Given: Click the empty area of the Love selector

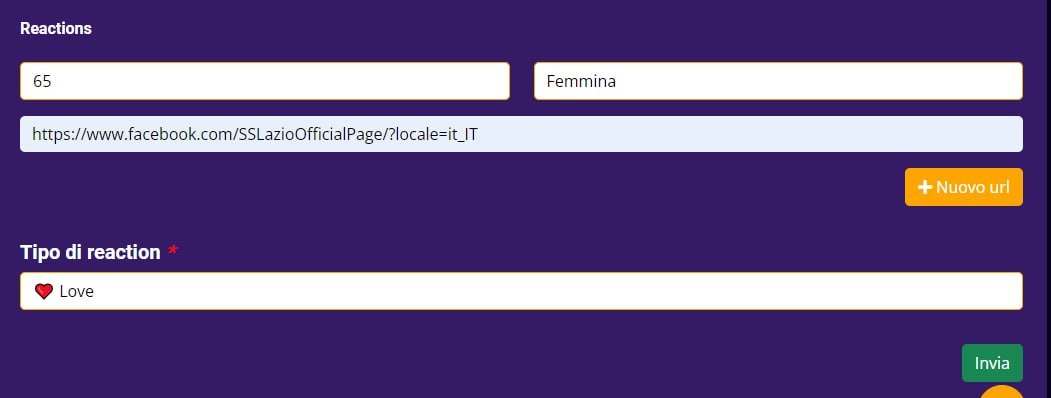Looking at the screenshot, I should pyautogui.click(x=556, y=291).
